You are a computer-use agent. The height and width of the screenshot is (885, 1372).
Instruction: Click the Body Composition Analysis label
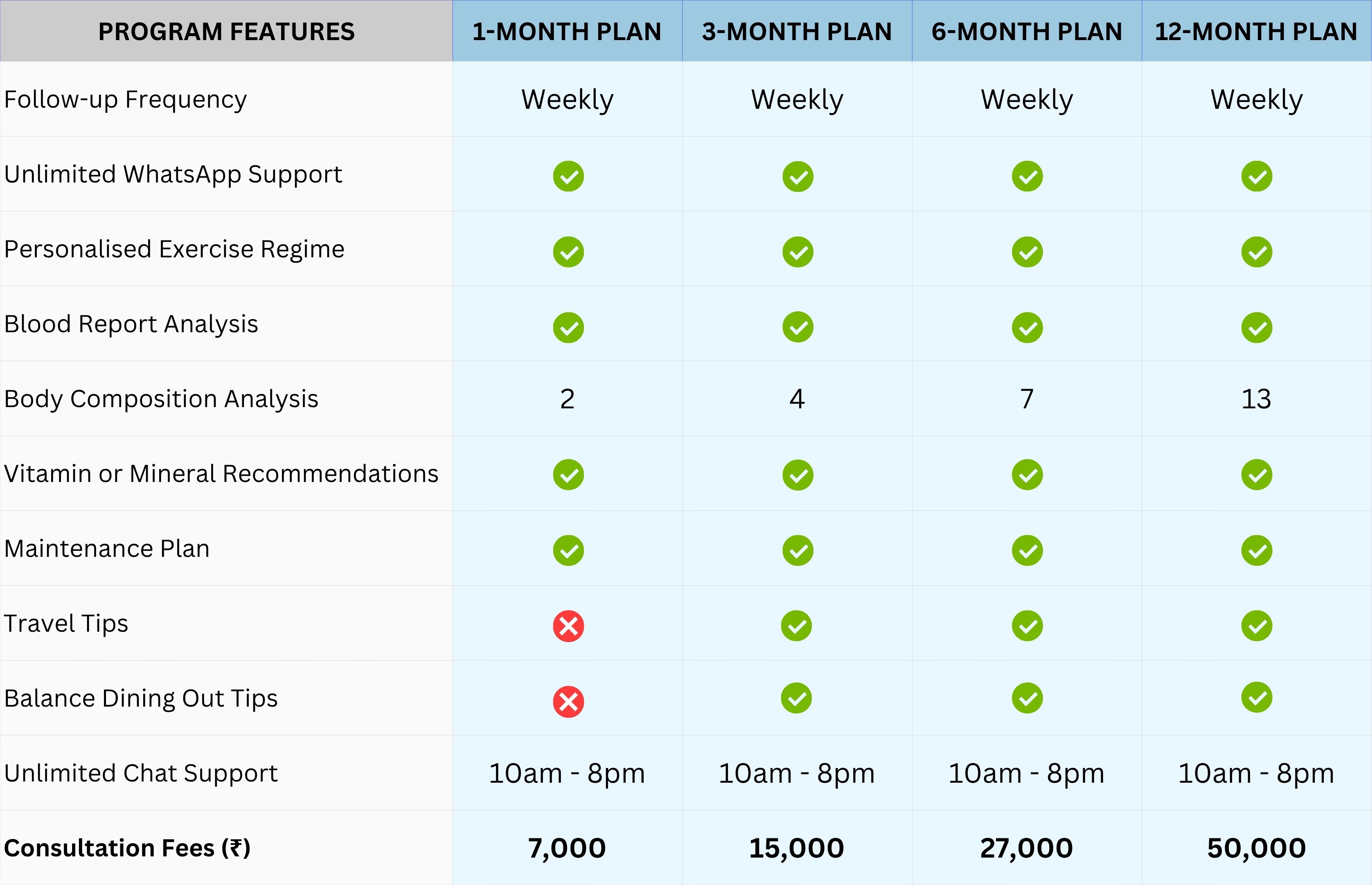tap(161, 399)
